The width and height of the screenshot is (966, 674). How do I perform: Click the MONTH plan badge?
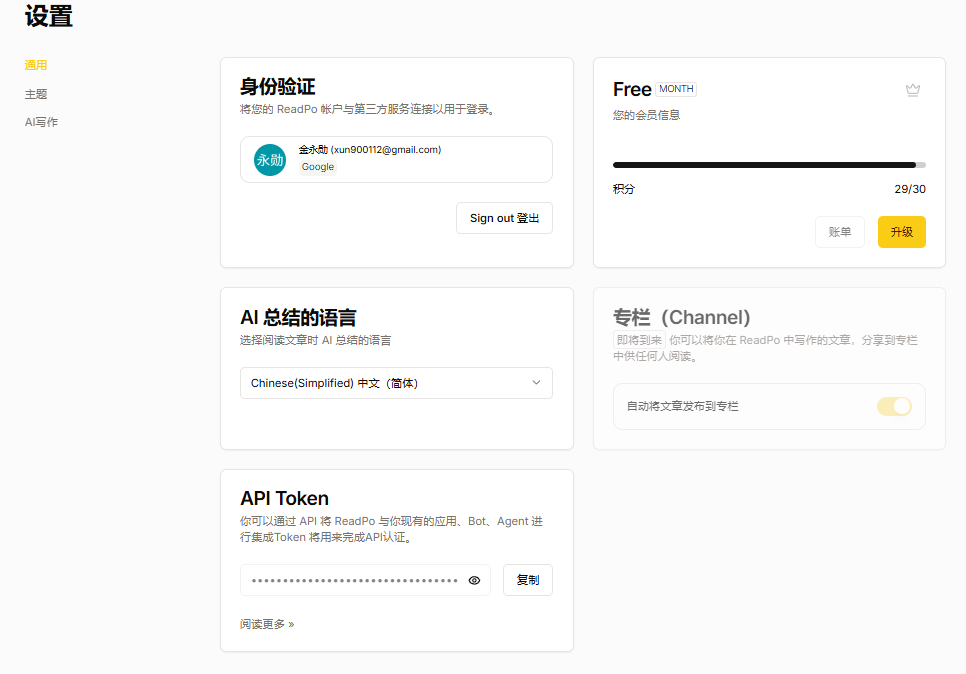click(x=676, y=89)
